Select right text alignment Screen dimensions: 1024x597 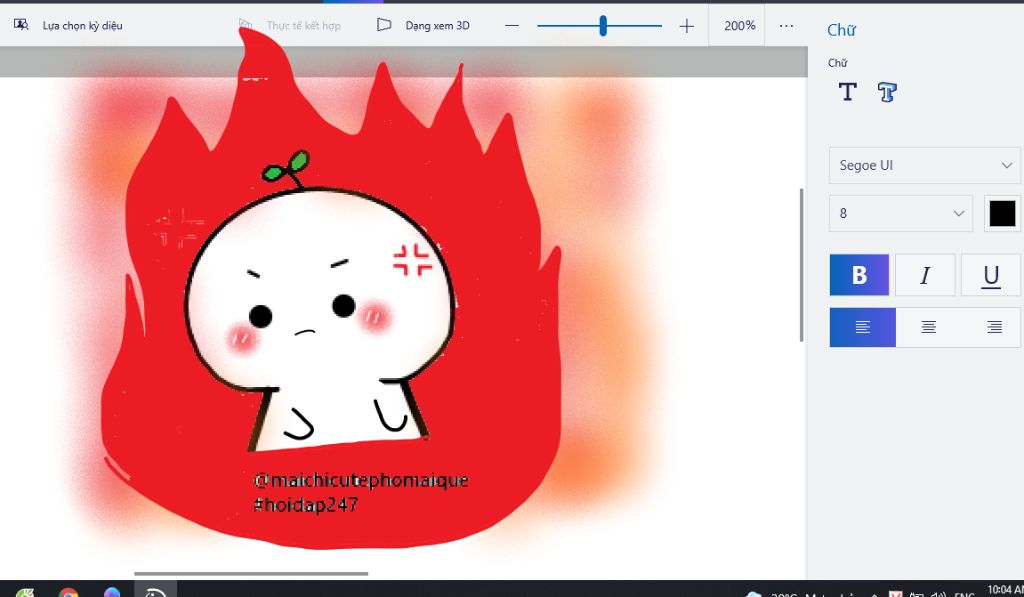pyautogui.click(x=994, y=327)
